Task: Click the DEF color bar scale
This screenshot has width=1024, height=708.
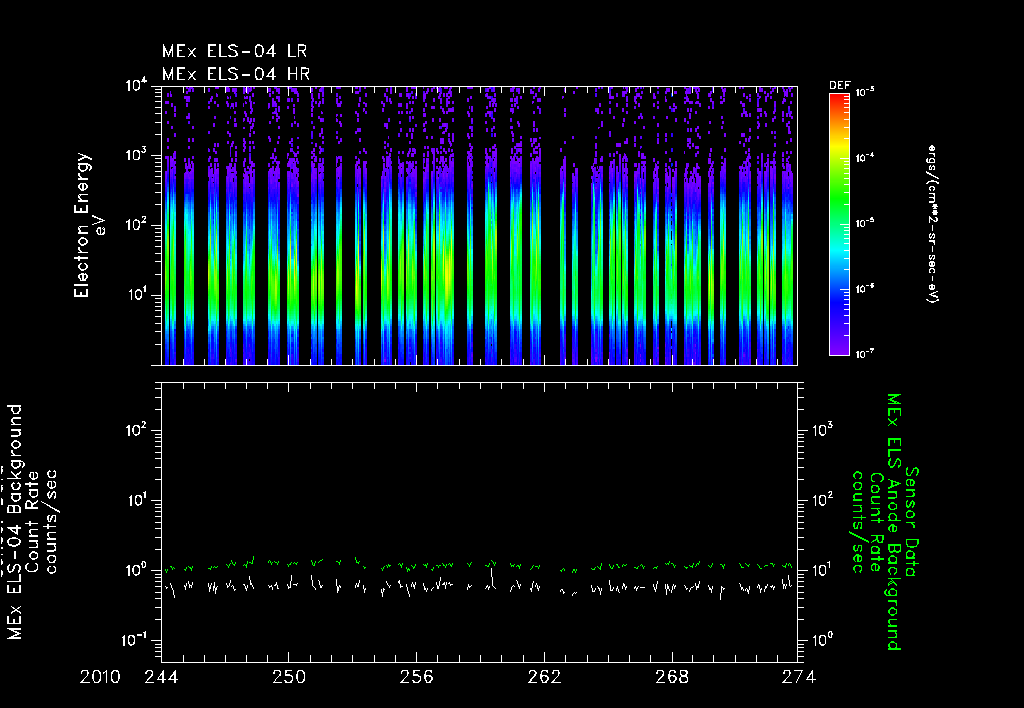Action: [x=839, y=224]
